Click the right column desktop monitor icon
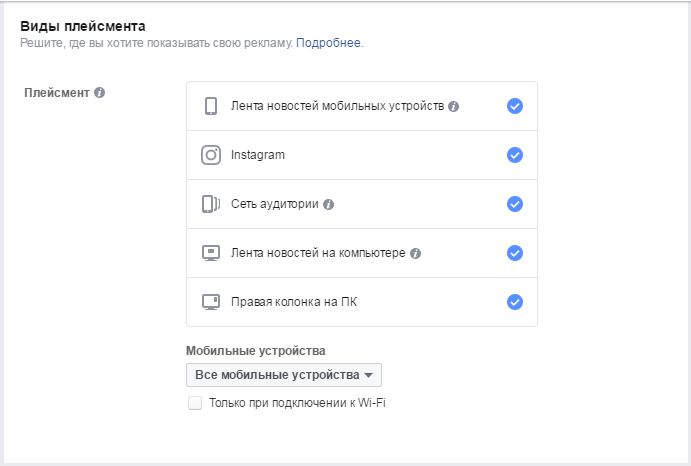Screen dimensions: 691x466 (x=211, y=302)
